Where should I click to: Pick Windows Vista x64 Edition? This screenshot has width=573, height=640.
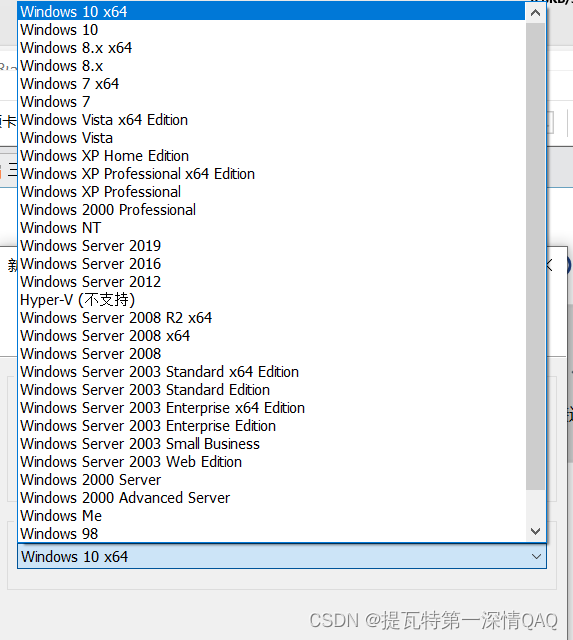(271, 120)
